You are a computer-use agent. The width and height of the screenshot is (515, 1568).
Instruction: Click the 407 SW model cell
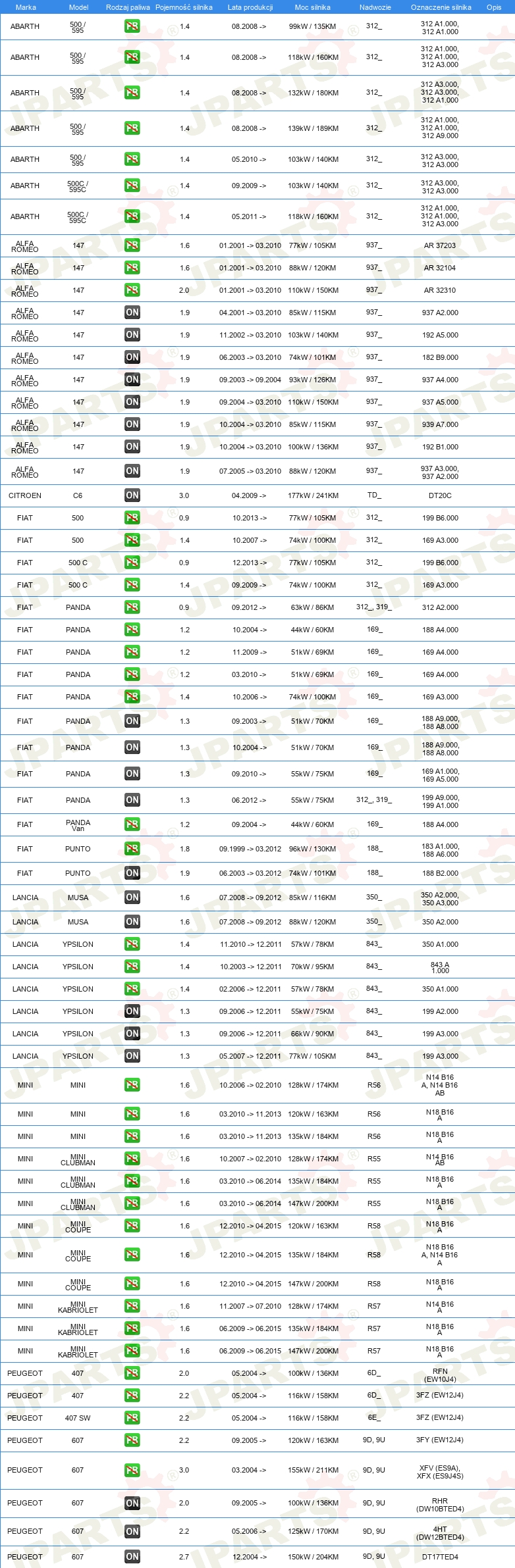78,1418
